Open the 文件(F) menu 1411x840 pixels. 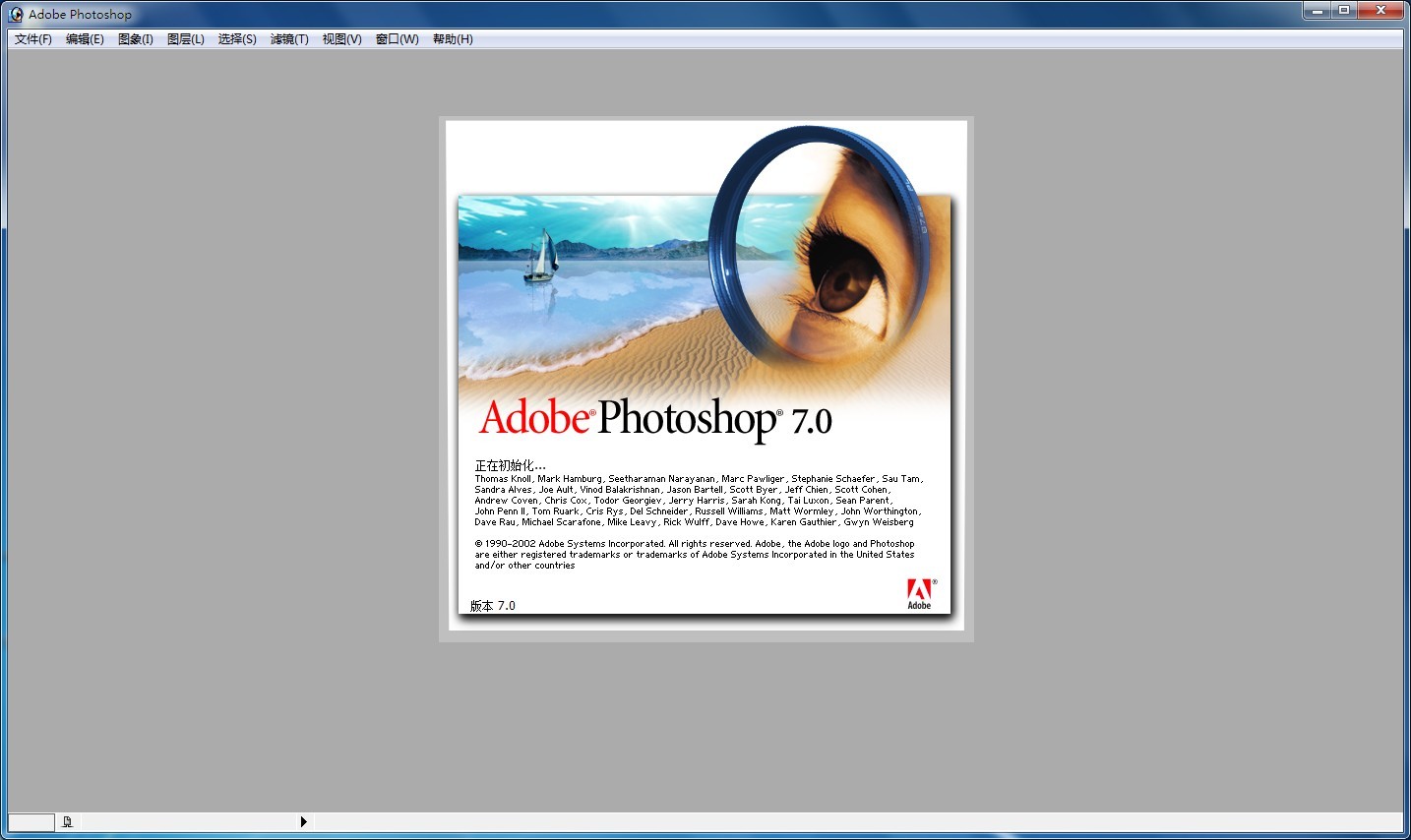[33, 39]
